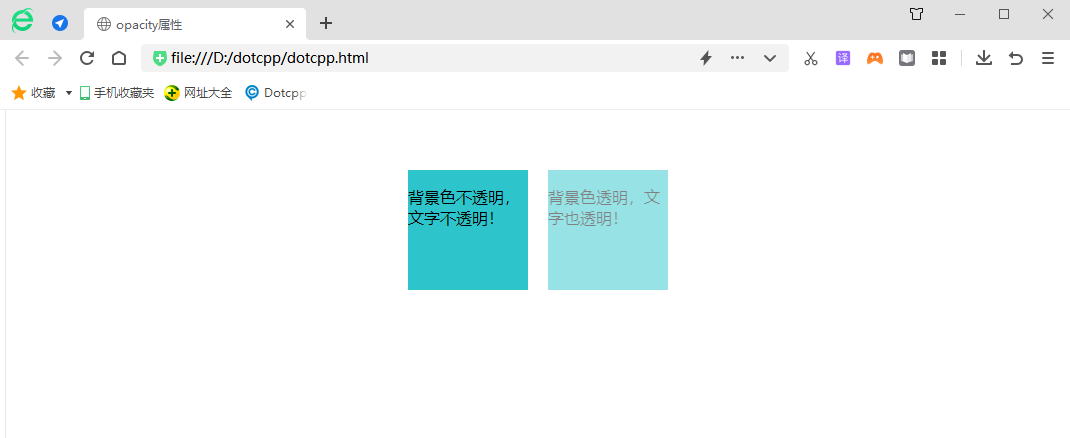Open the downloads manager icon

[x=984, y=58]
